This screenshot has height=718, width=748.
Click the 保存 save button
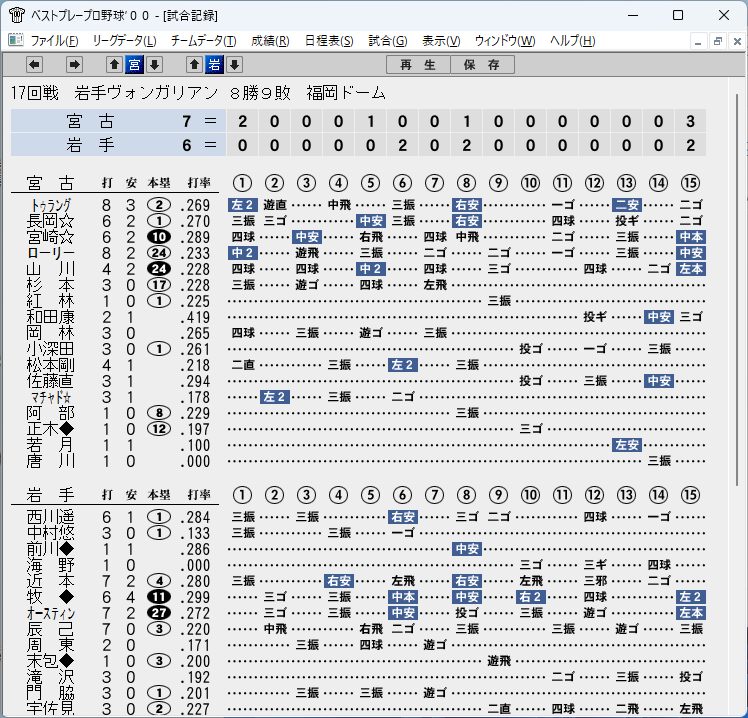[482, 65]
